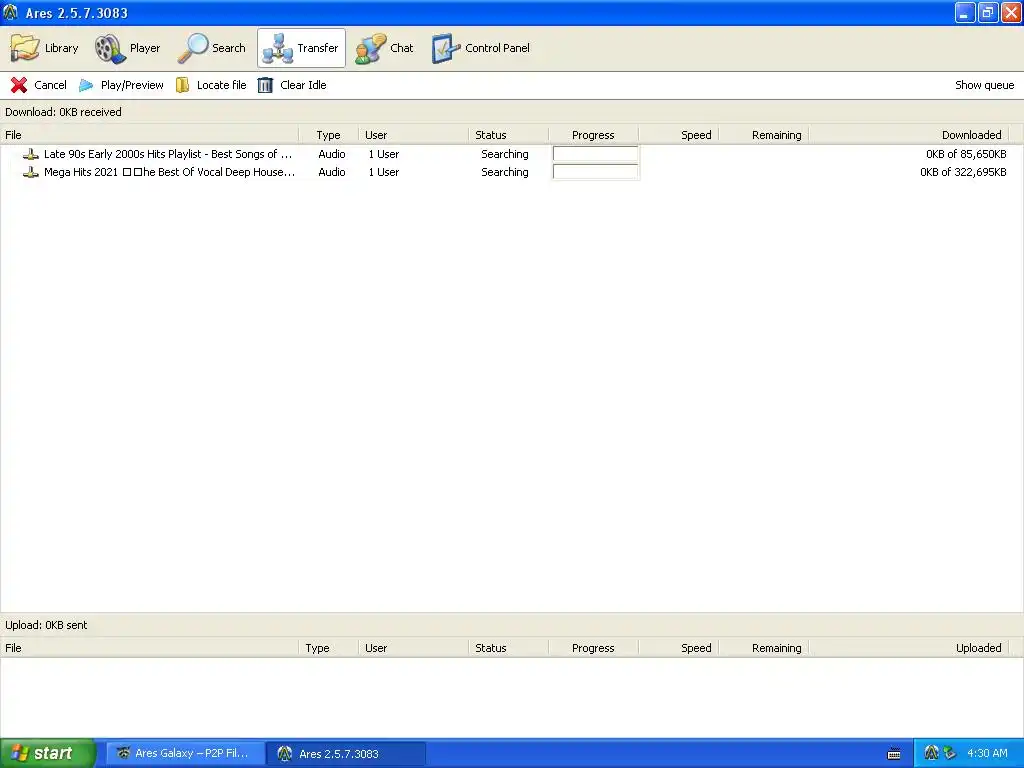Sort downloads by Progress column
The width and height of the screenshot is (1024, 768).
[593, 135]
